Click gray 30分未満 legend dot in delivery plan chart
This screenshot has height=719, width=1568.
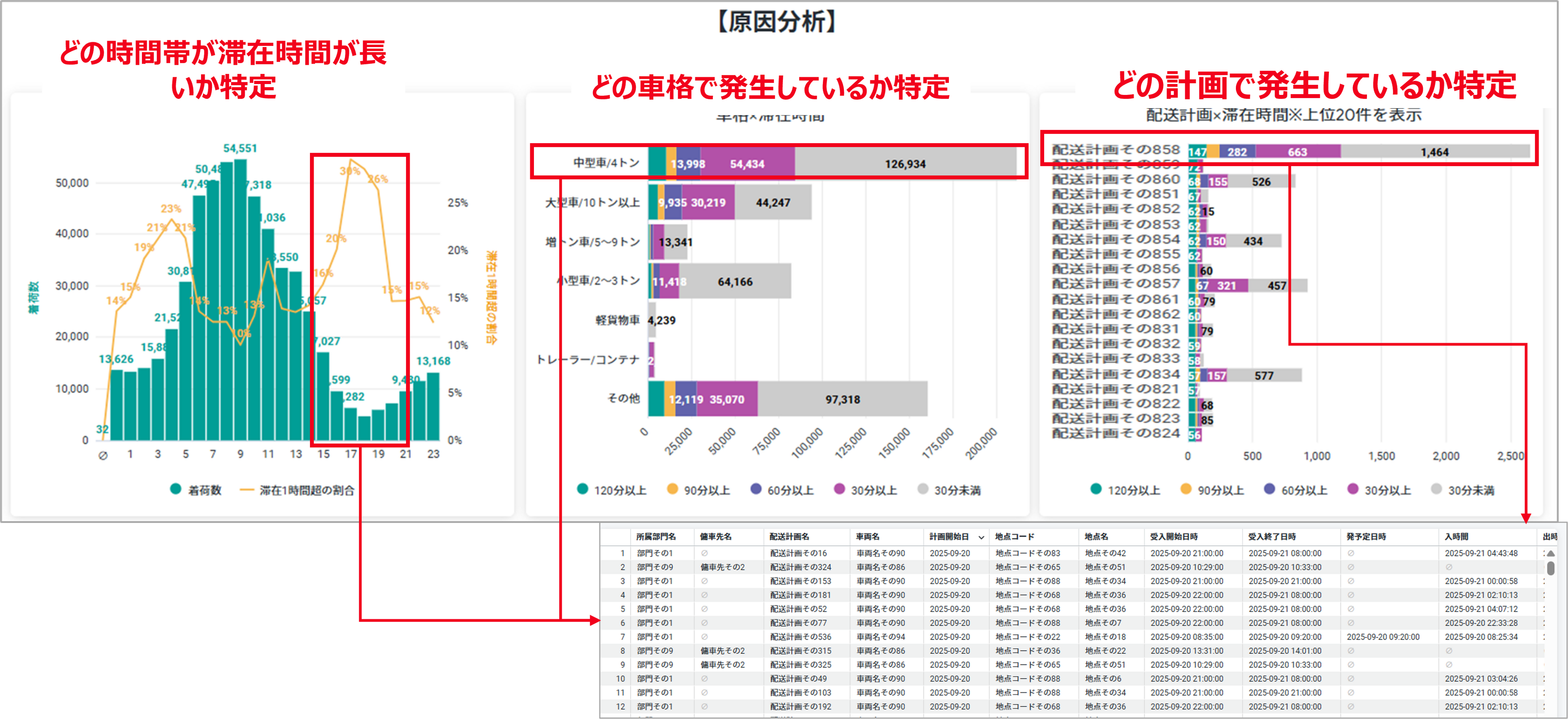click(x=1437, y=489)
